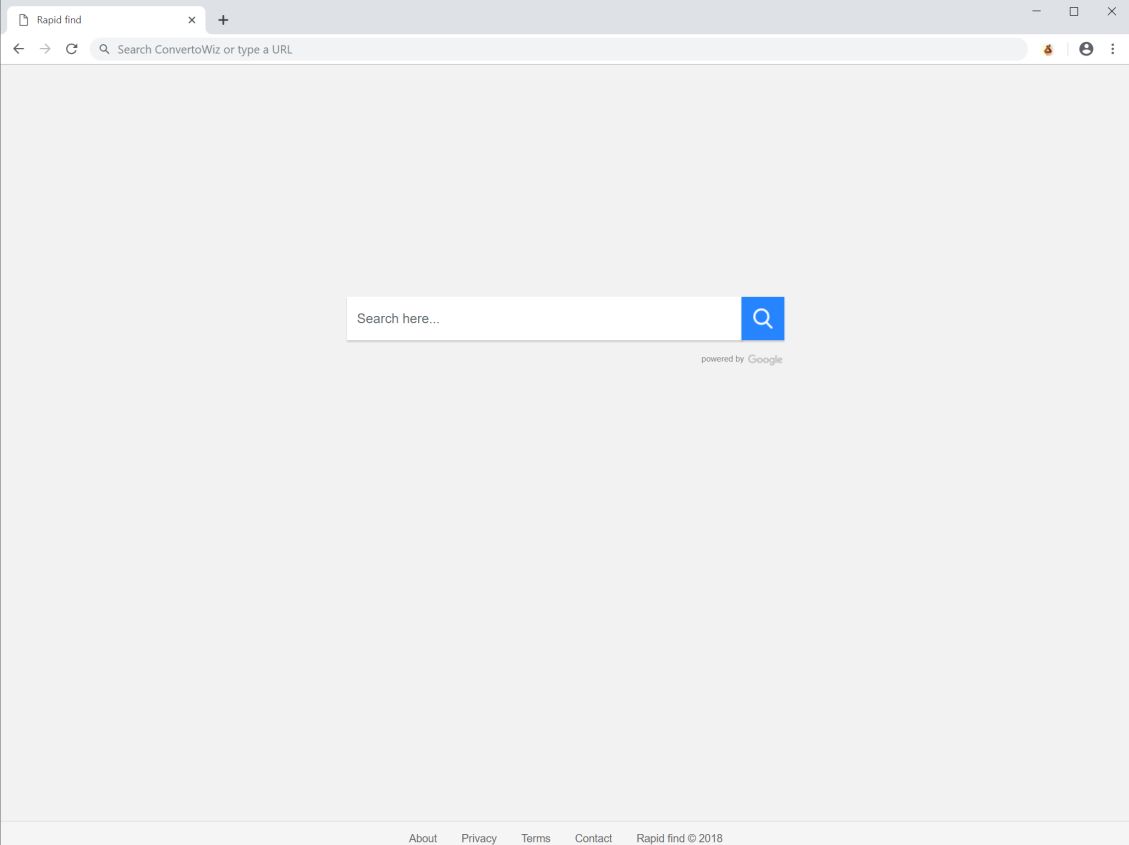Click the 'powered by Google' label
Image resolution: width=1129 pixels, height=845 pixels.
click(x=742, y=359)
